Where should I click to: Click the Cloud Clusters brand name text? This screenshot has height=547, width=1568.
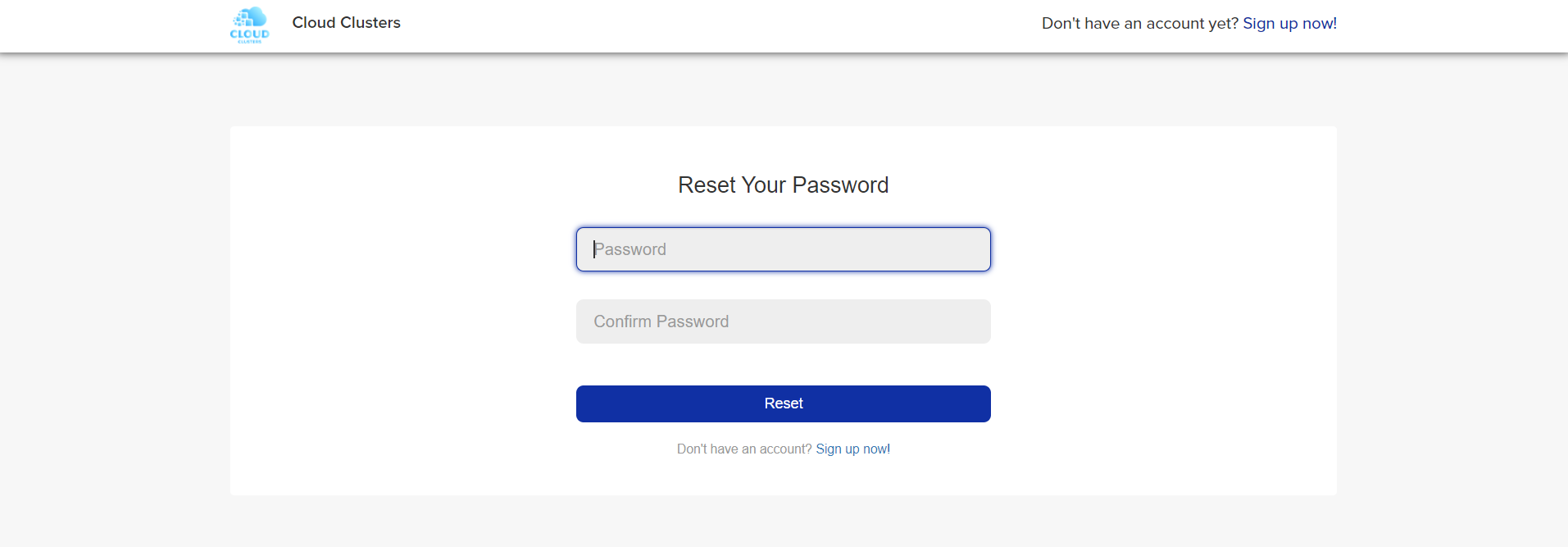pyautogui.click(x=346, y=23)
